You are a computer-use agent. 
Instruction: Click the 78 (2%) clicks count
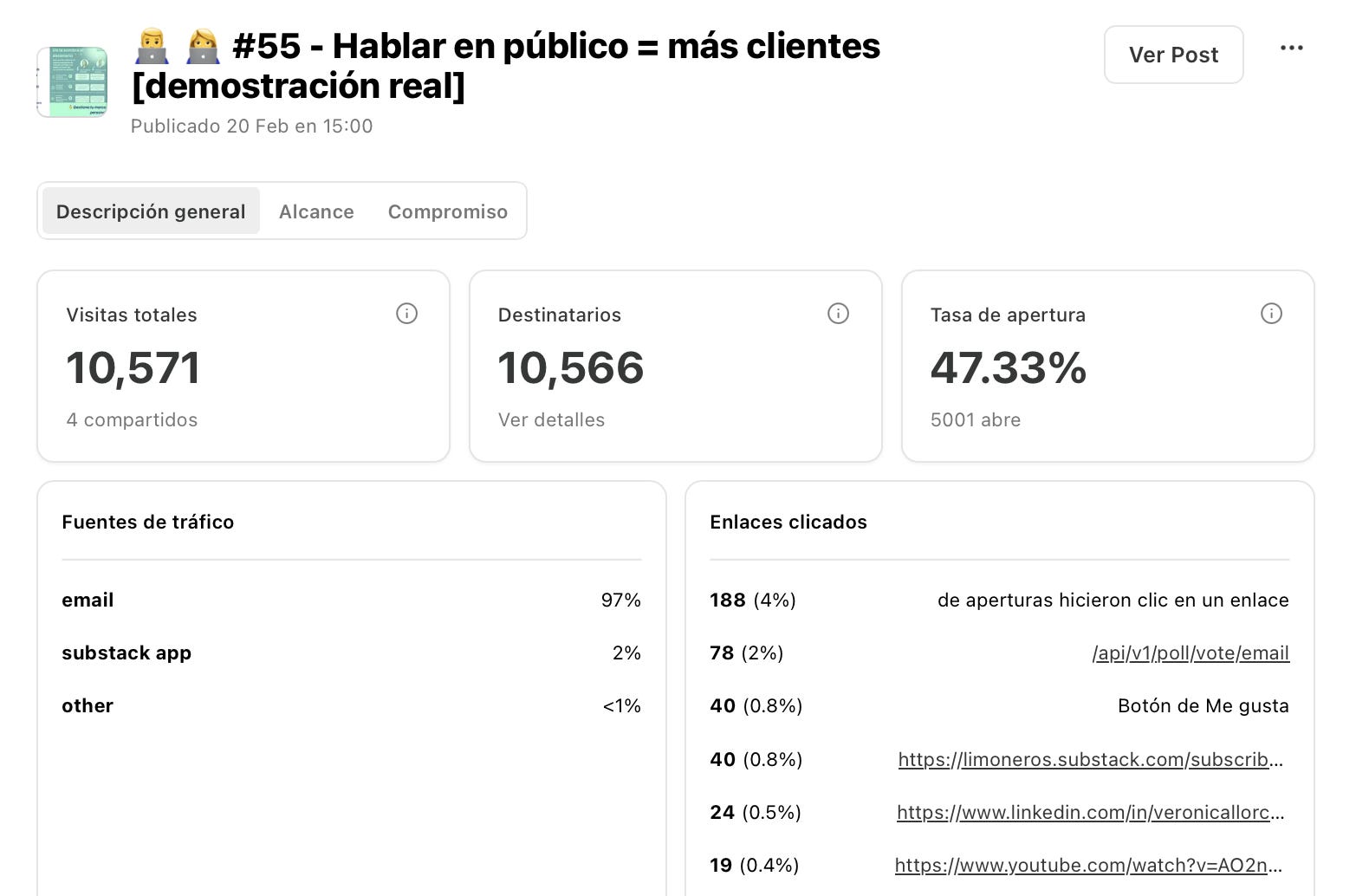coord(746,653)
